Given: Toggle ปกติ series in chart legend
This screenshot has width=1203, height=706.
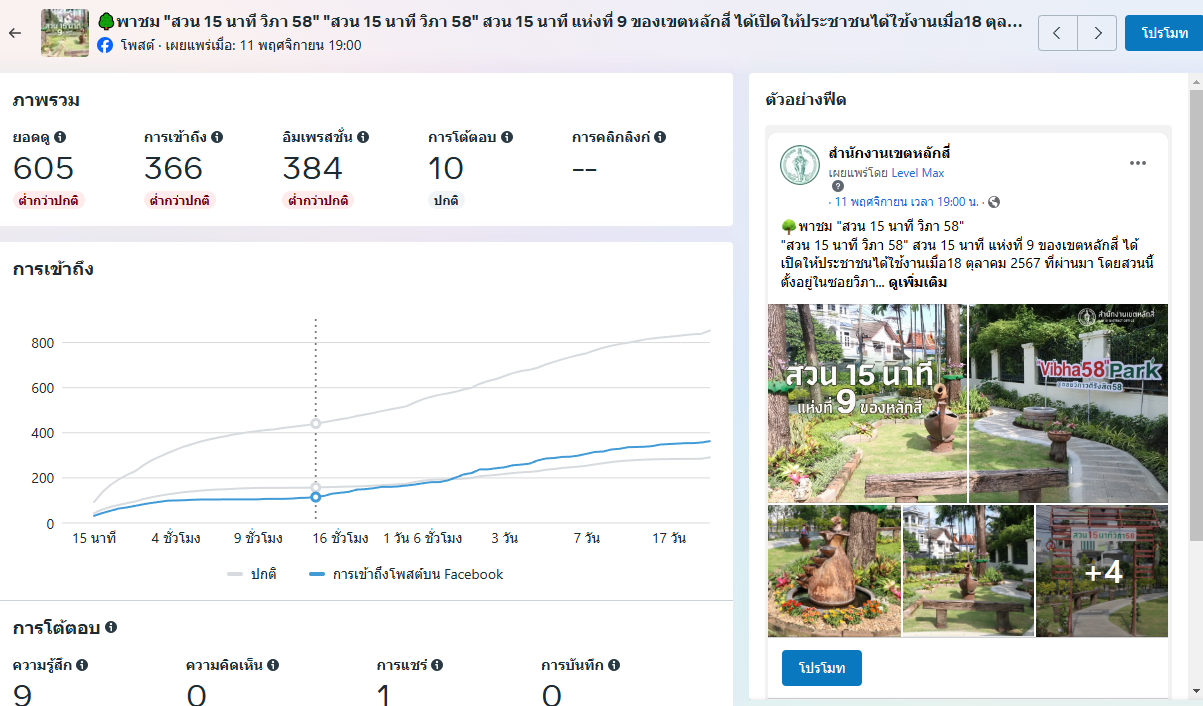Looking at the screenshot, I should pyautogui.click(x=252, y=574).
